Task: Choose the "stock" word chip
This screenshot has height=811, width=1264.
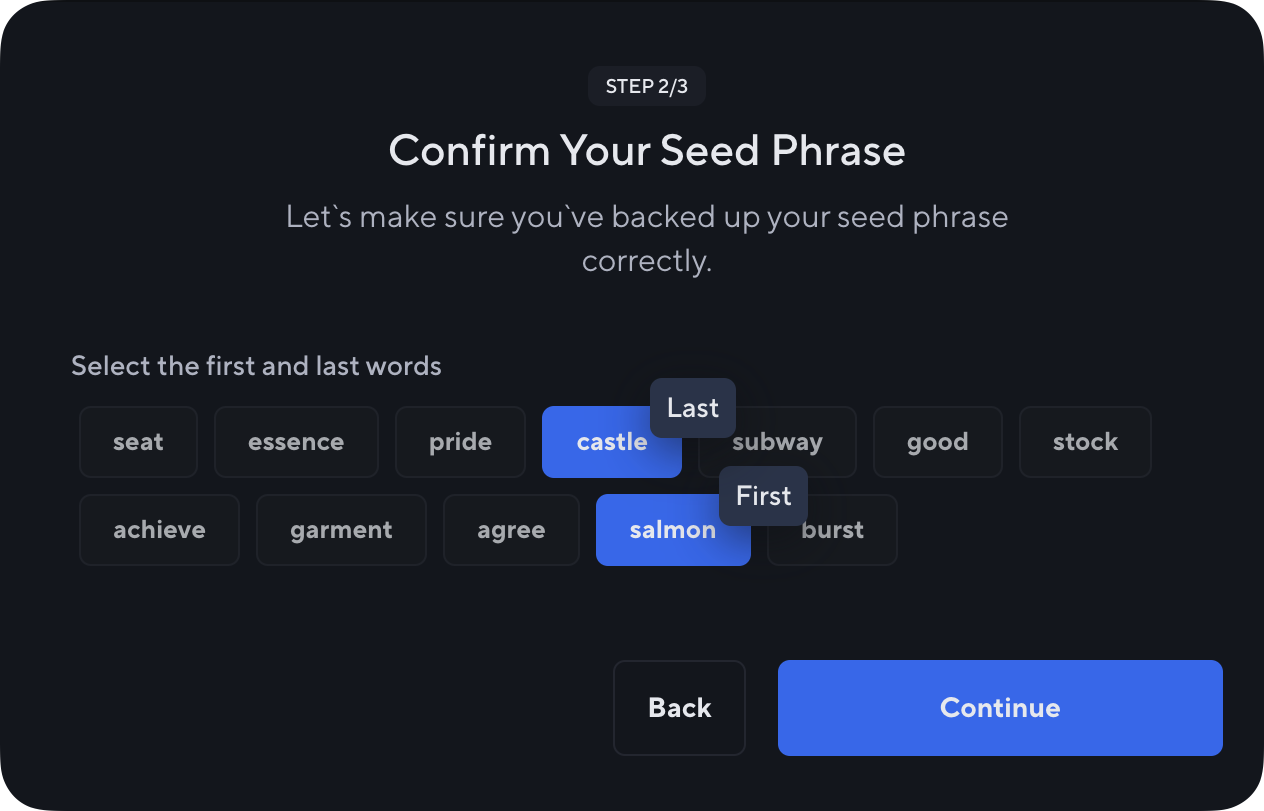Action: coord(1085,442)
